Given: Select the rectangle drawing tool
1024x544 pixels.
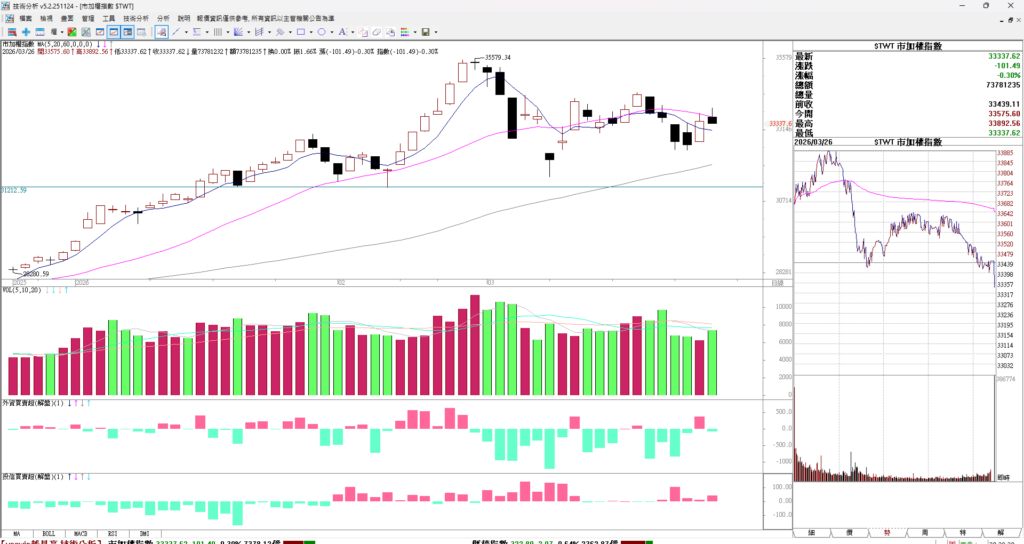Looking at the screenshot, I should [x=299, y=32].
